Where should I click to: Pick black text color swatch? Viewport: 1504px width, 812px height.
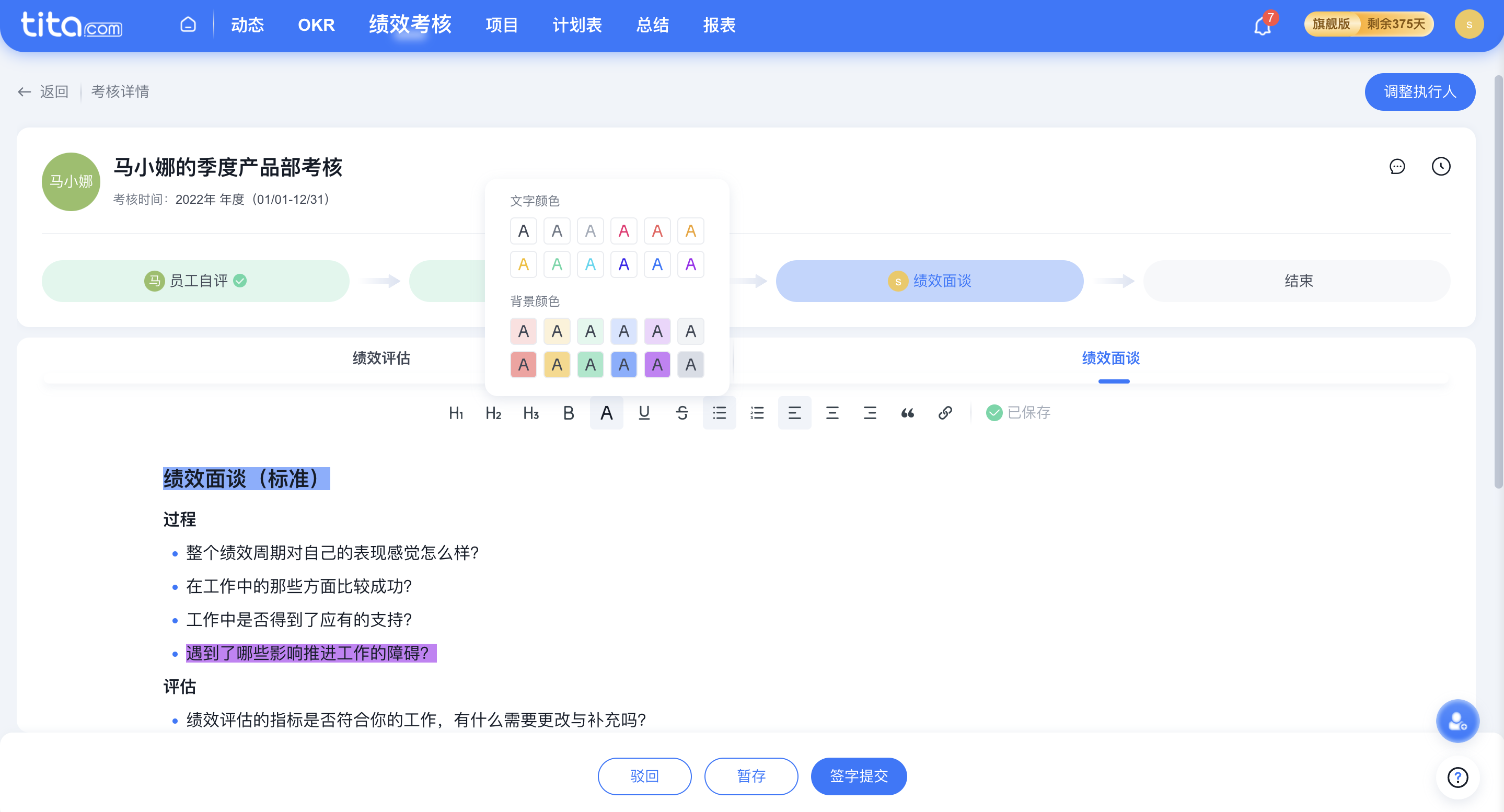pos(524,231)
